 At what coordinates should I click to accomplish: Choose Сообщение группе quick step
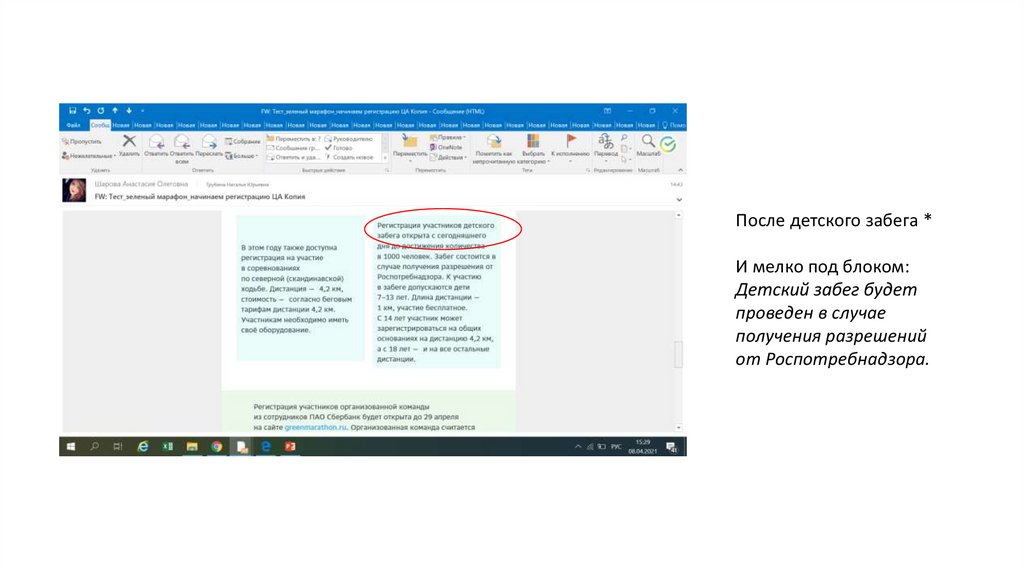tap(293, 148)
